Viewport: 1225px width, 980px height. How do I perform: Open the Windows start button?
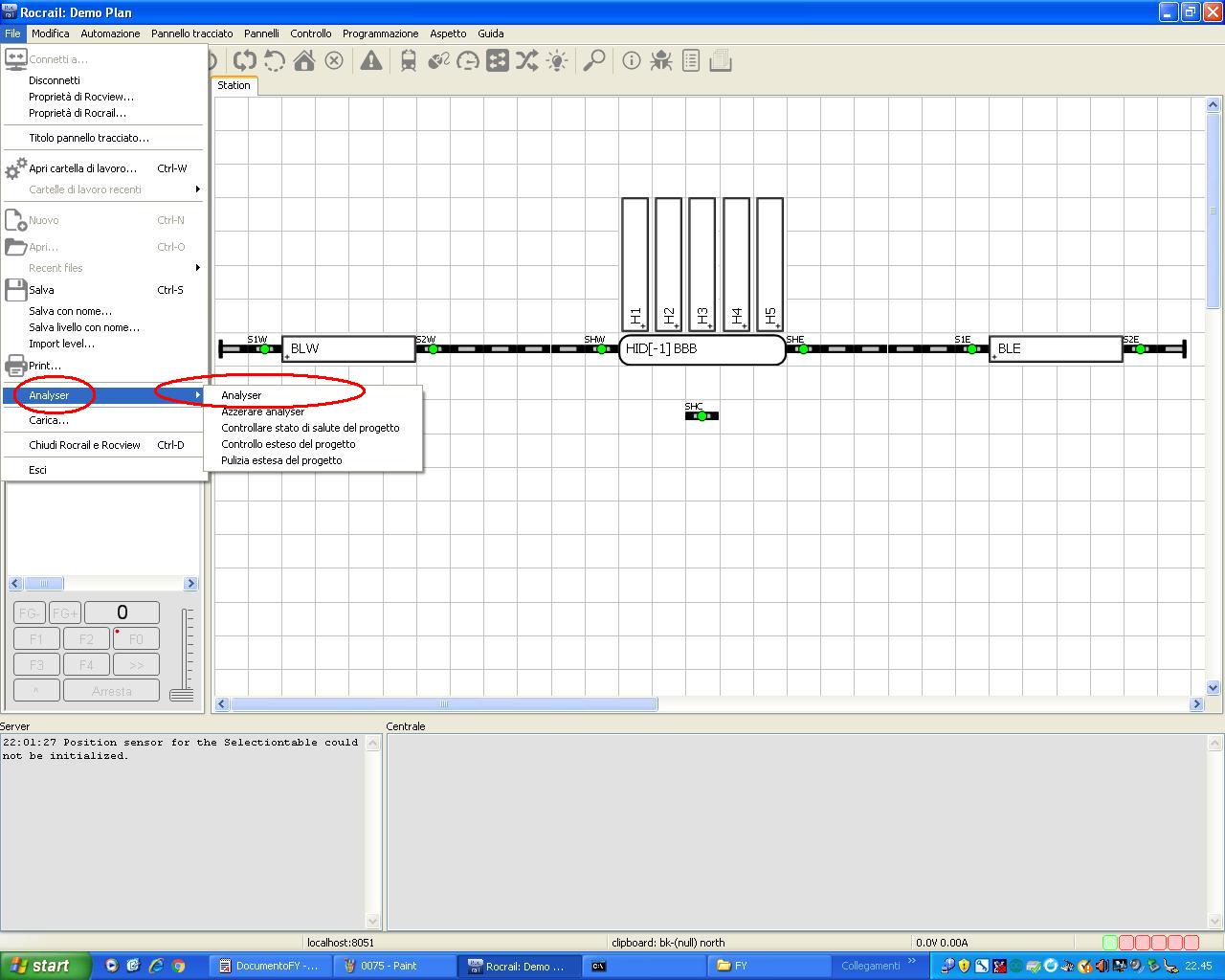click(x=45, y=966)
